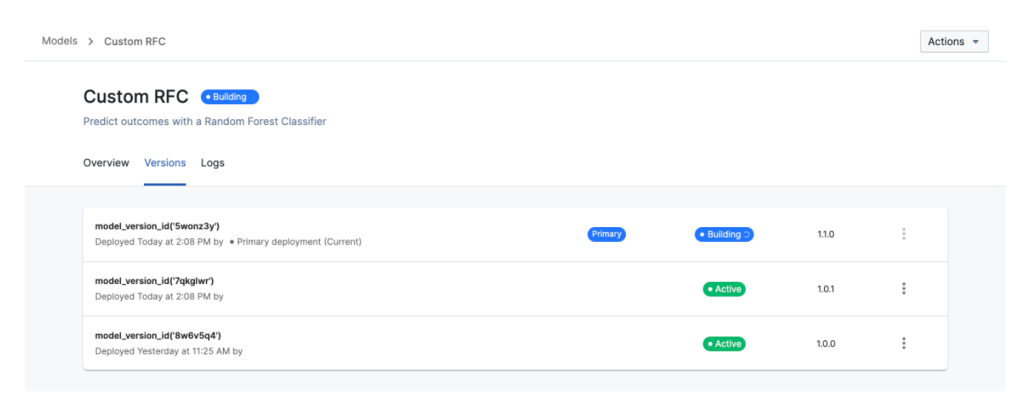
Task: Click Active status badge for version 1.0.1
Action: 724,289
